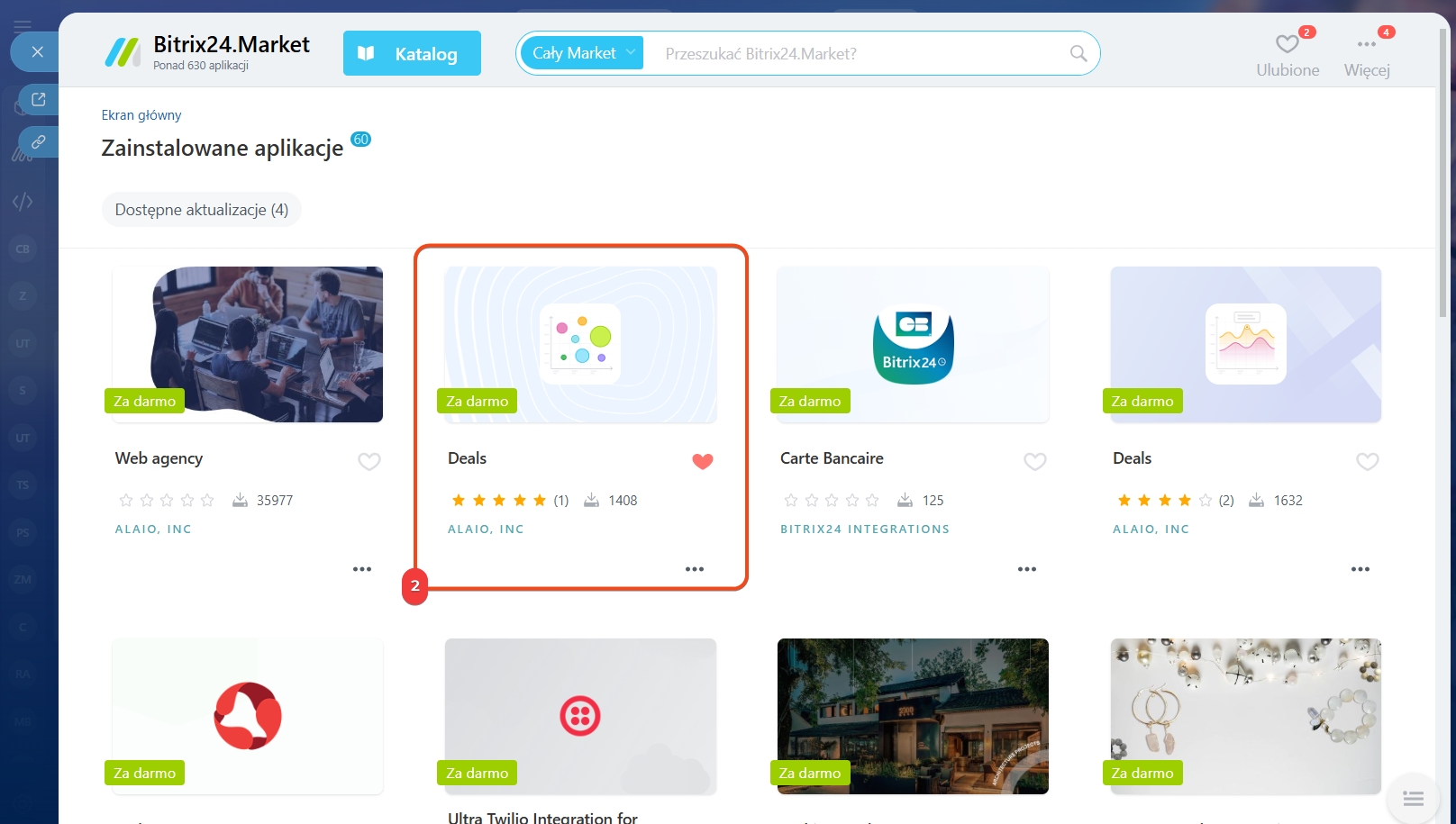The width and height of the screenshot is (1456, 824).
Task: Click the Carte Bancaire Bitrix24 logo icon
Action: (914, 344)
